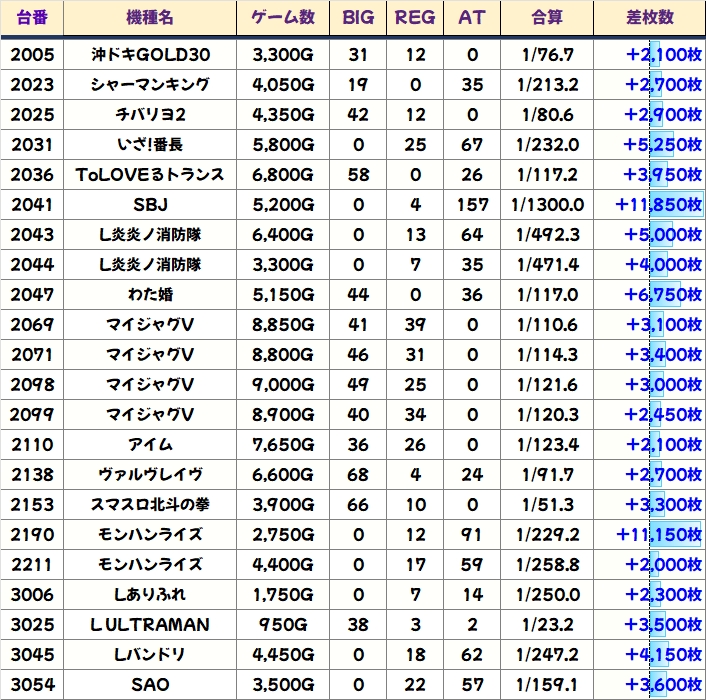This screenshot has width=706, height=700.
Task: Click the 6,800G game count cell
Action: 283,175
